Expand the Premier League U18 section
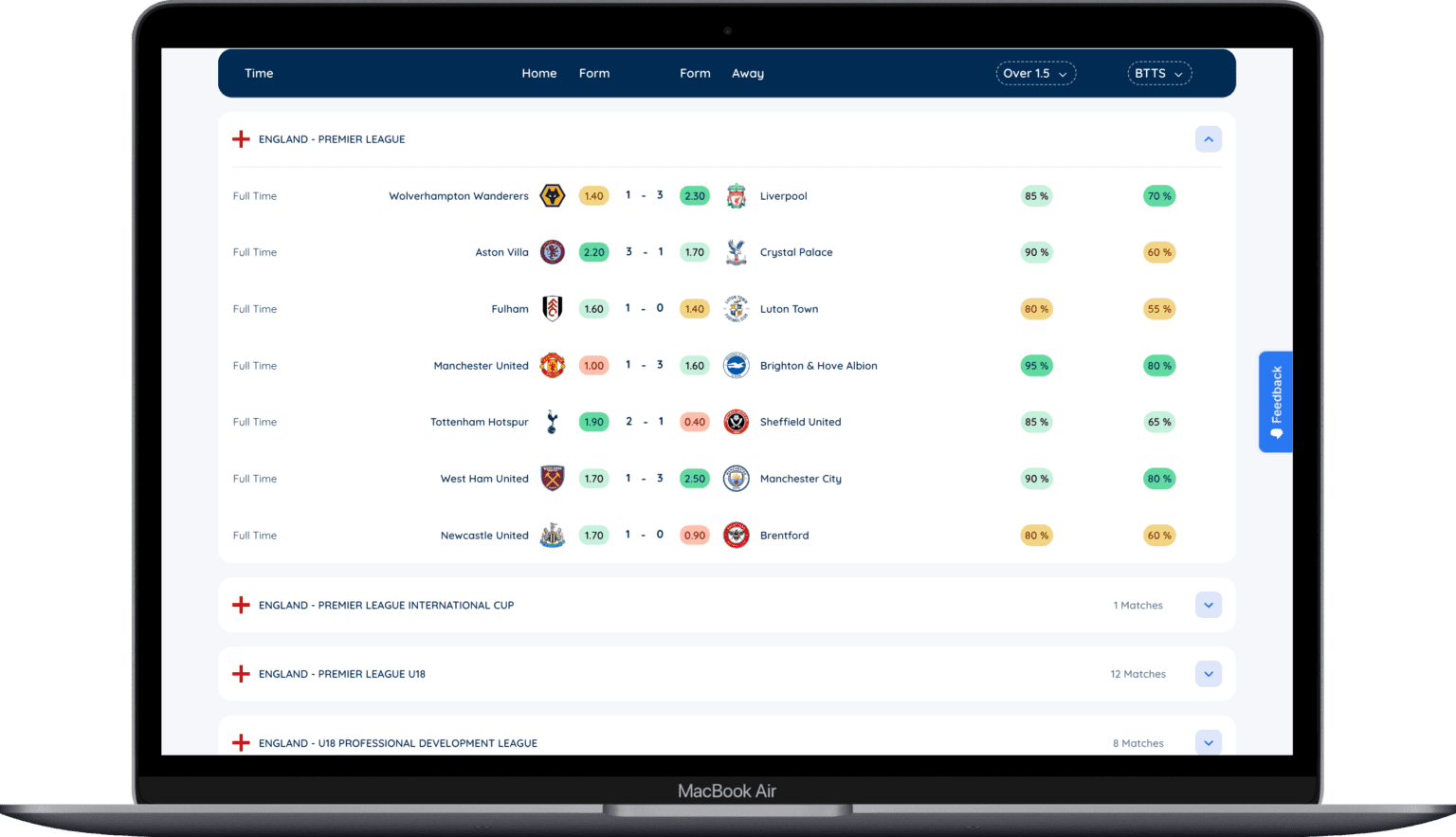 [x=1209, y=673]
